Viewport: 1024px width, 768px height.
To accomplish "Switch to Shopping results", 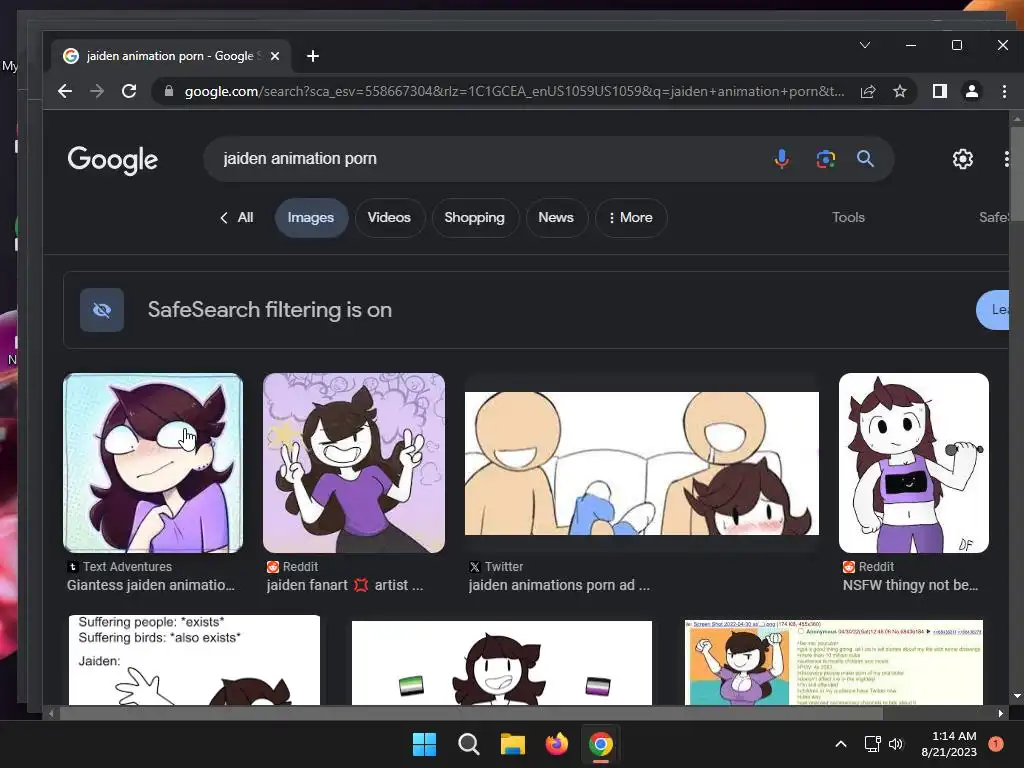I will click(475, 217).
